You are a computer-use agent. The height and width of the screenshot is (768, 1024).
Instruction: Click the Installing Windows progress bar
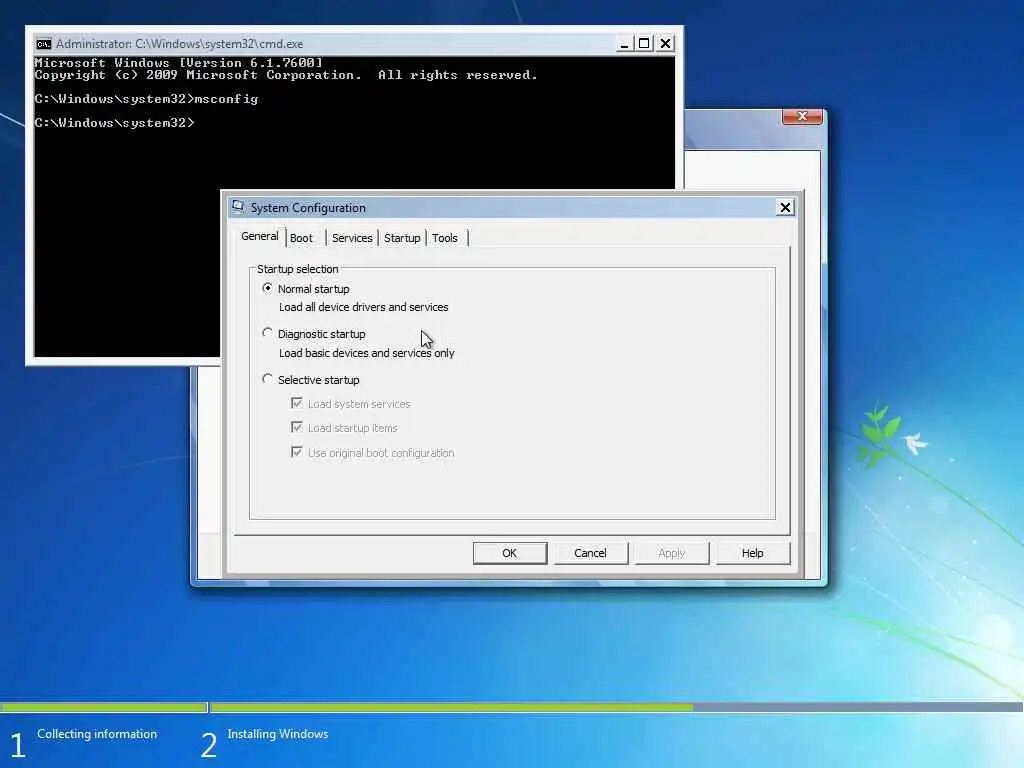(x=616, y=707)
